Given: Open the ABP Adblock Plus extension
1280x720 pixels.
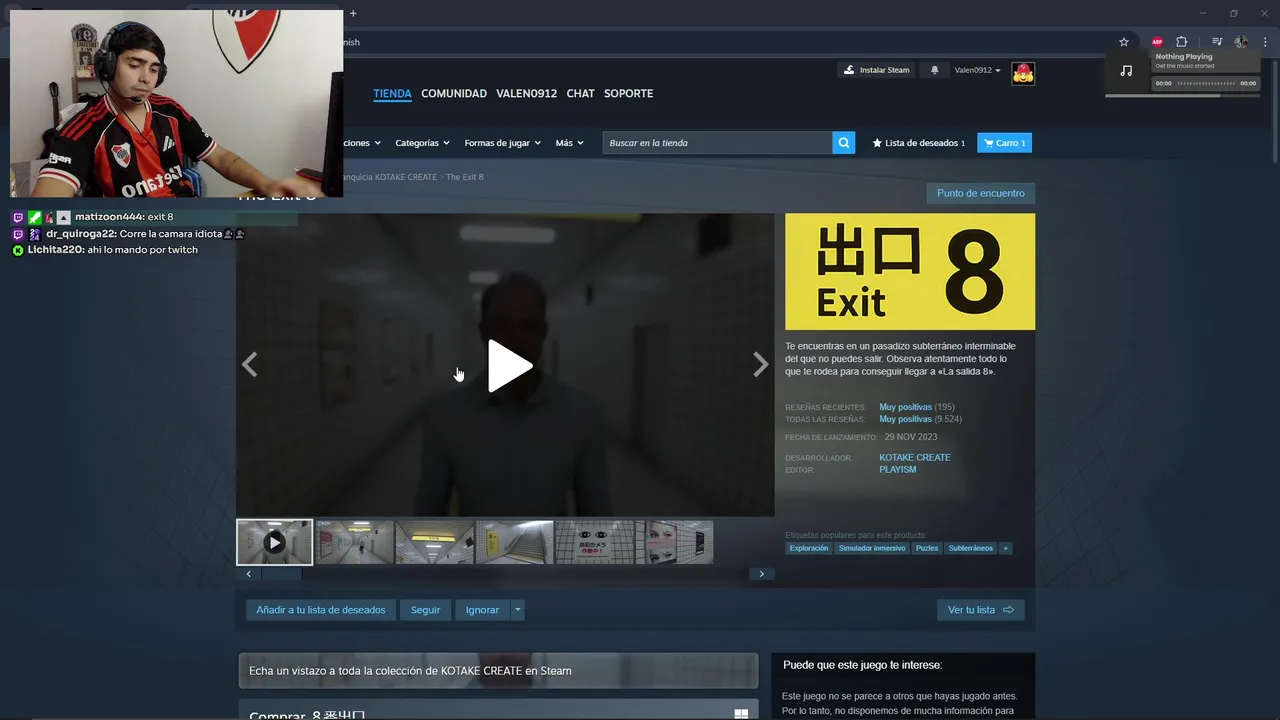Looking at the screenshot, I should point(1157,42).
